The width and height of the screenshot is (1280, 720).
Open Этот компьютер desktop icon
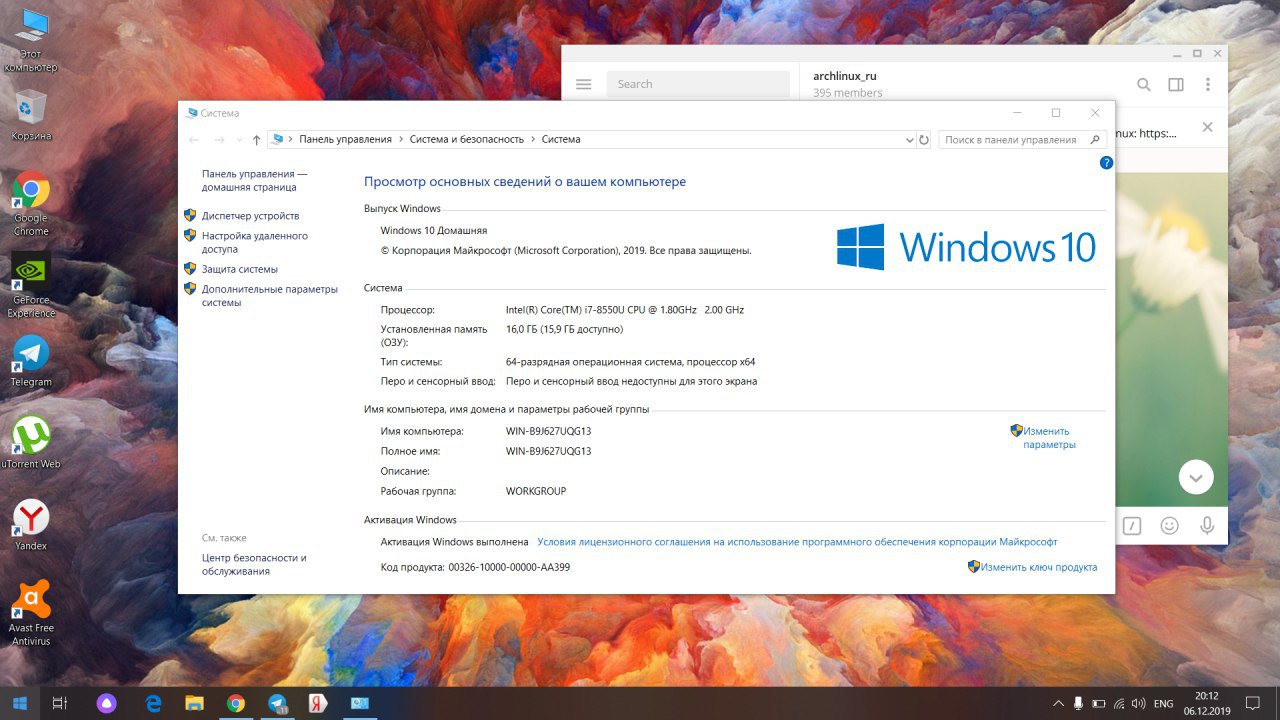[x=31, y=40]
